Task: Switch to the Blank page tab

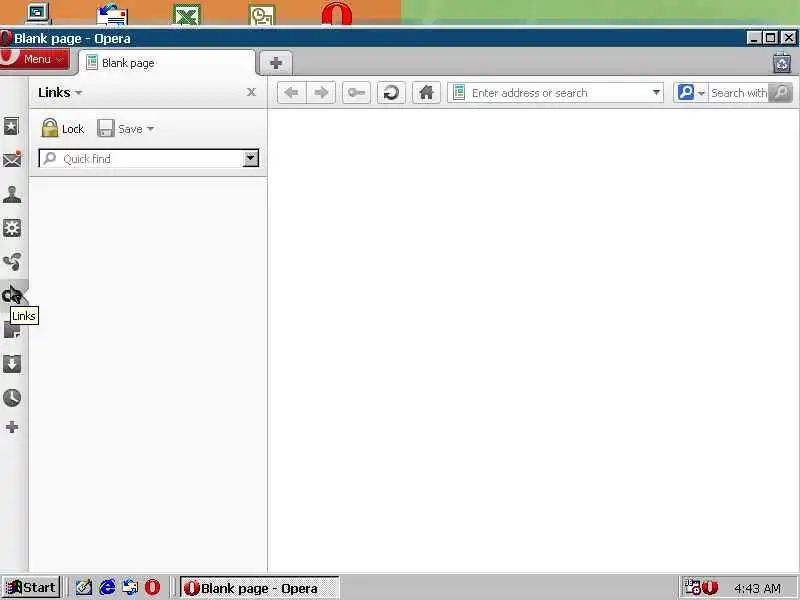Action: point(167,63)
